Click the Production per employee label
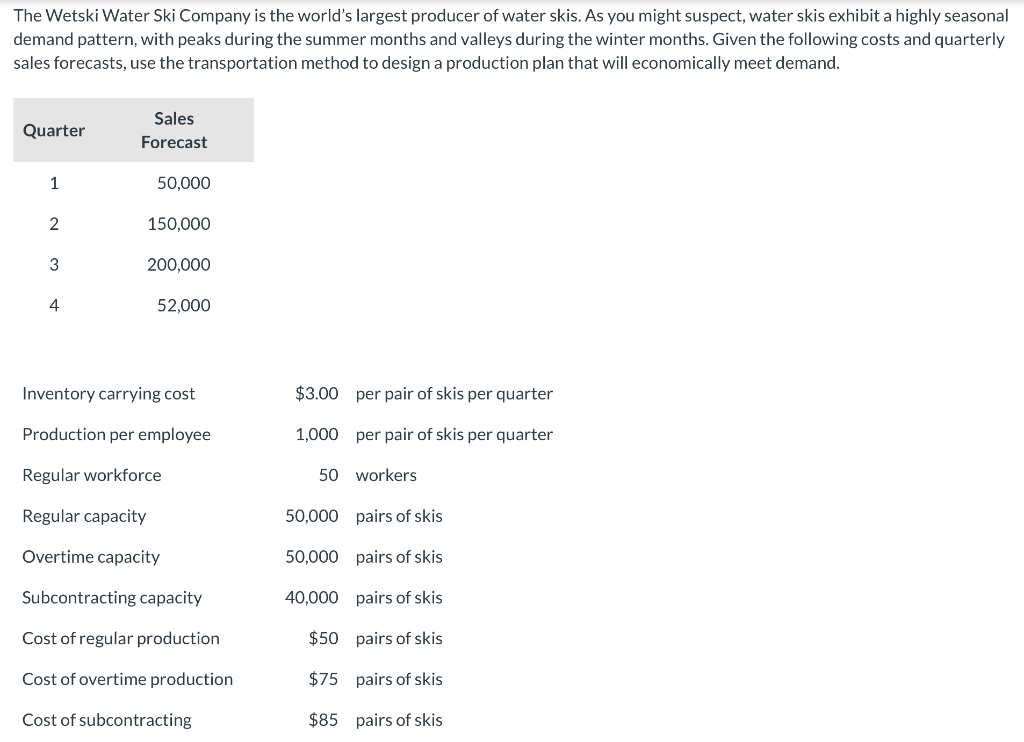This screenshot has width=1024, height=742. [x=116, y=435]
